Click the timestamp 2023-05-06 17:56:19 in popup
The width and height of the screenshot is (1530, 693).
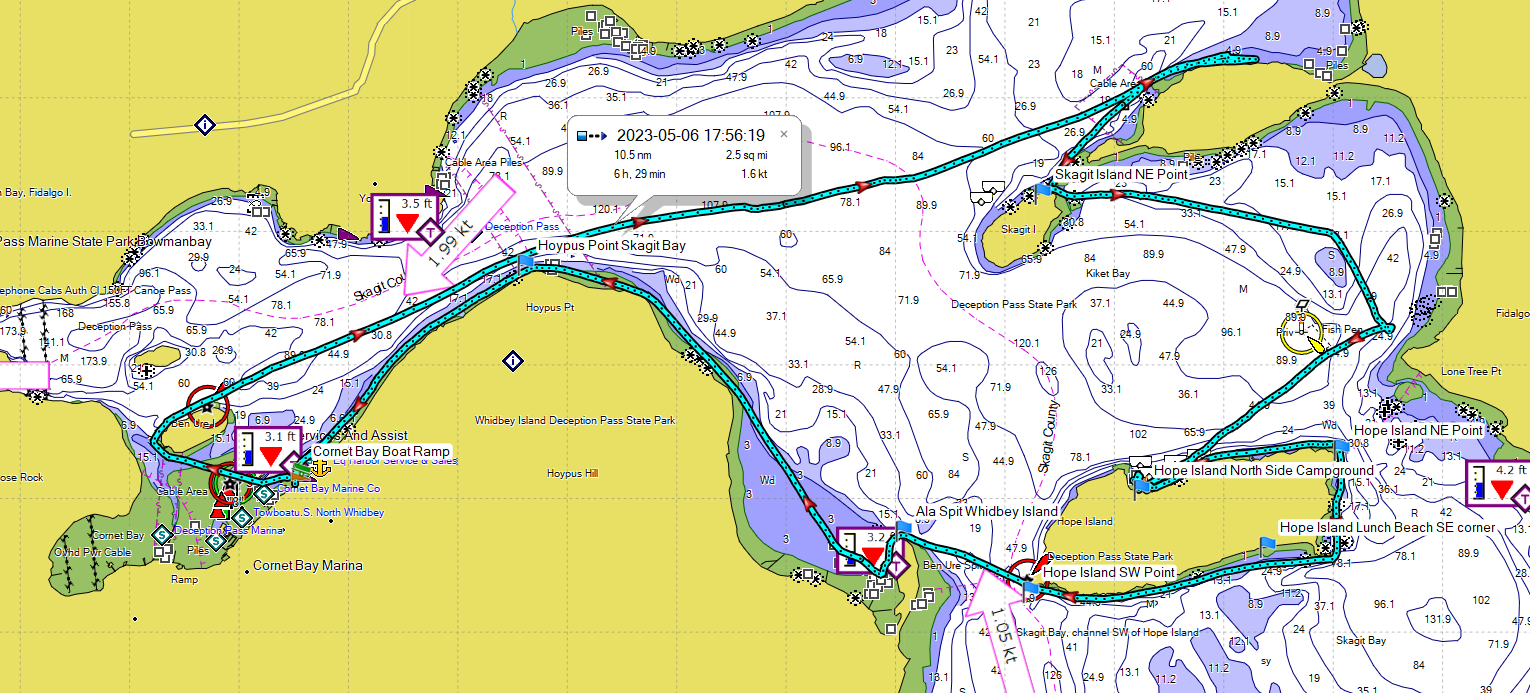click(690, 135)
